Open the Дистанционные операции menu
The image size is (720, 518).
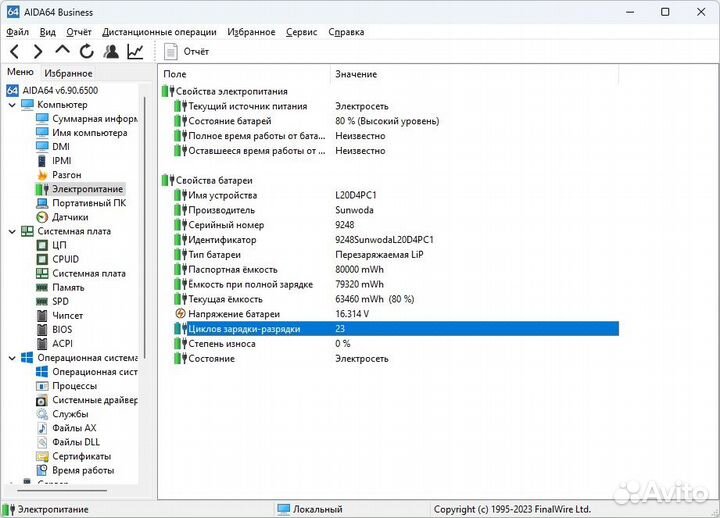[159, 32]
